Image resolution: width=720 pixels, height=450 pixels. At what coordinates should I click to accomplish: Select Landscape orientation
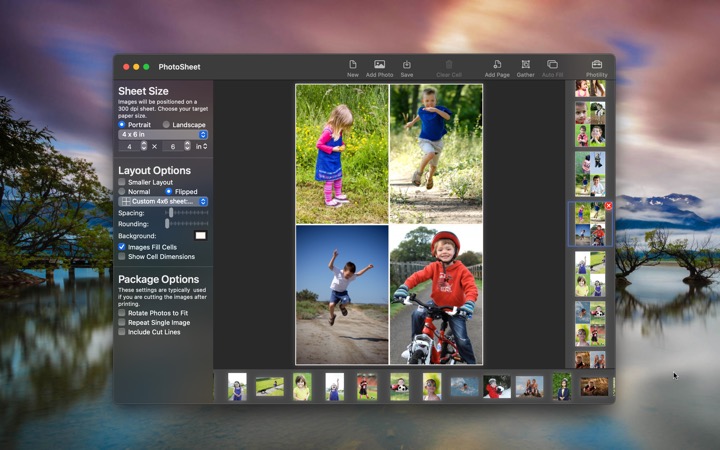tap(166, 124)
